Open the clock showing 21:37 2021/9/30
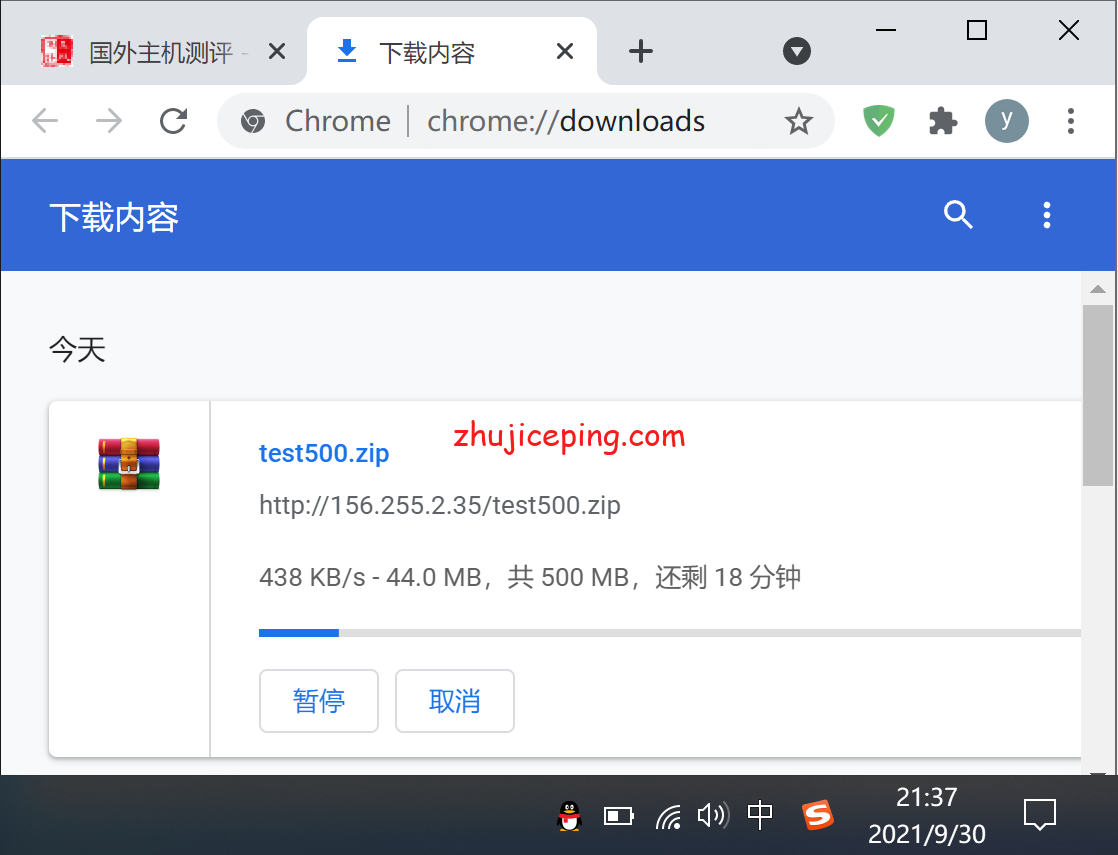Image resolution: width=1118 pixels, height=855 pixels. pyautogui.click(x=926, y=815)
